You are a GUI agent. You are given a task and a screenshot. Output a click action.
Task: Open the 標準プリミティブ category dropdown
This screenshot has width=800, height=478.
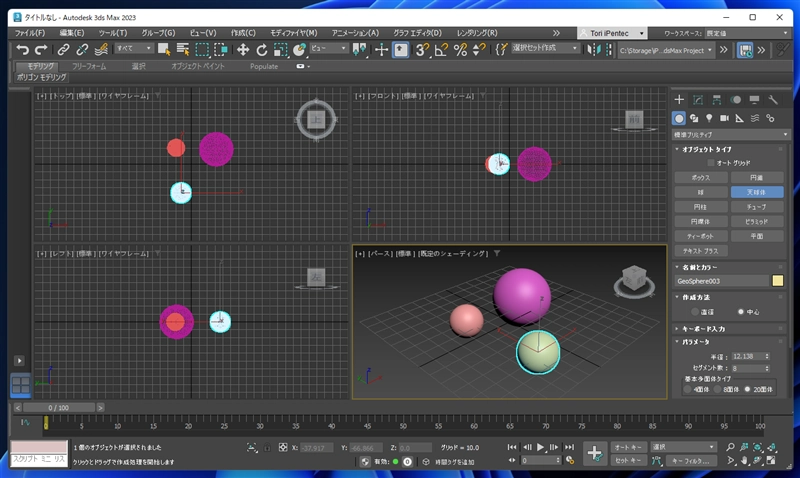click(731, 135)
